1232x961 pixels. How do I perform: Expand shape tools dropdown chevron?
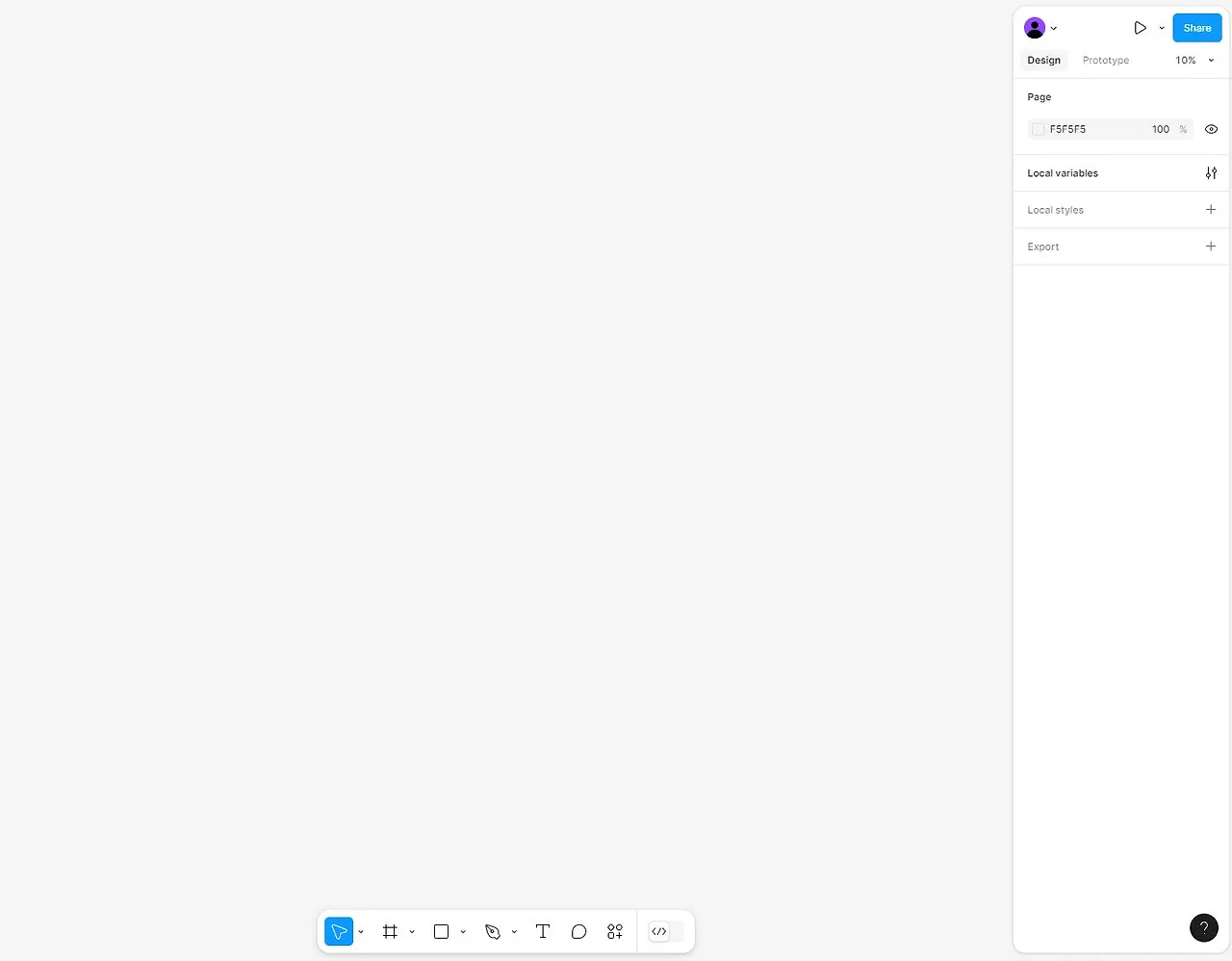[x=463, y=932]
